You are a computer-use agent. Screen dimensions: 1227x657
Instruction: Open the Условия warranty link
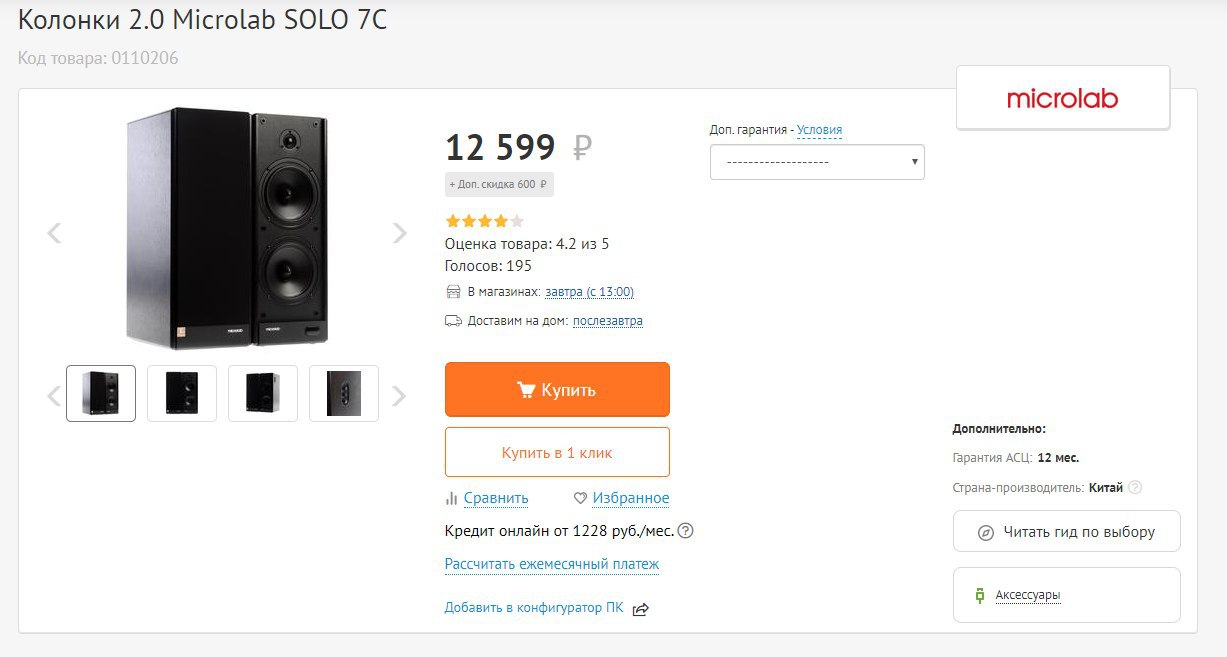coord(820,130)
